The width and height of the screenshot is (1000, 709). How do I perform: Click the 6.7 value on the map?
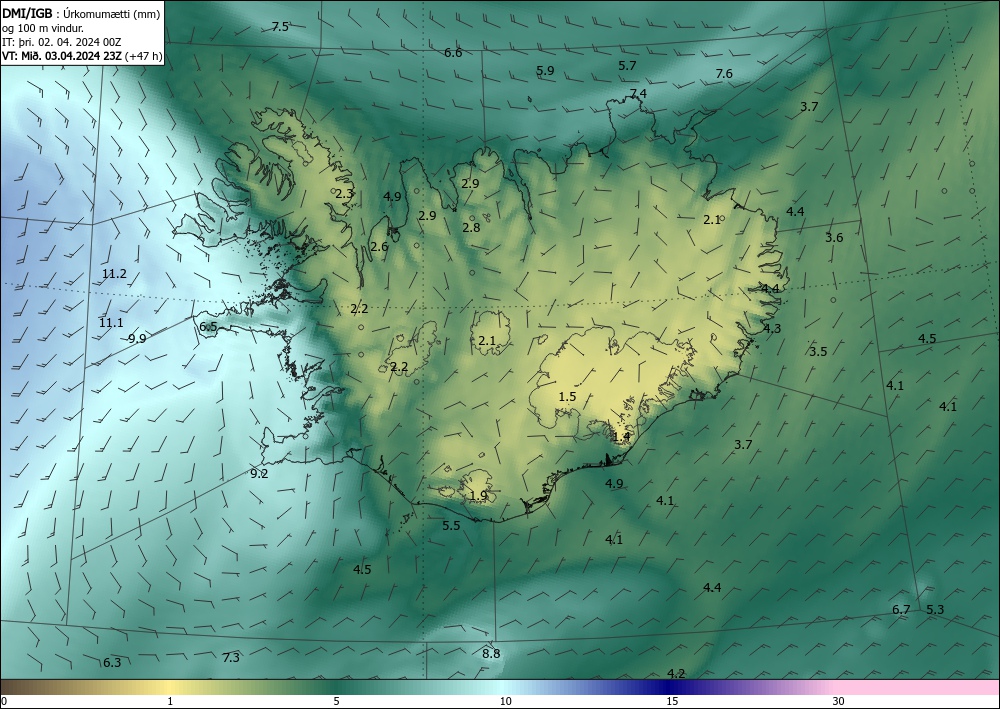pos(901,610)
